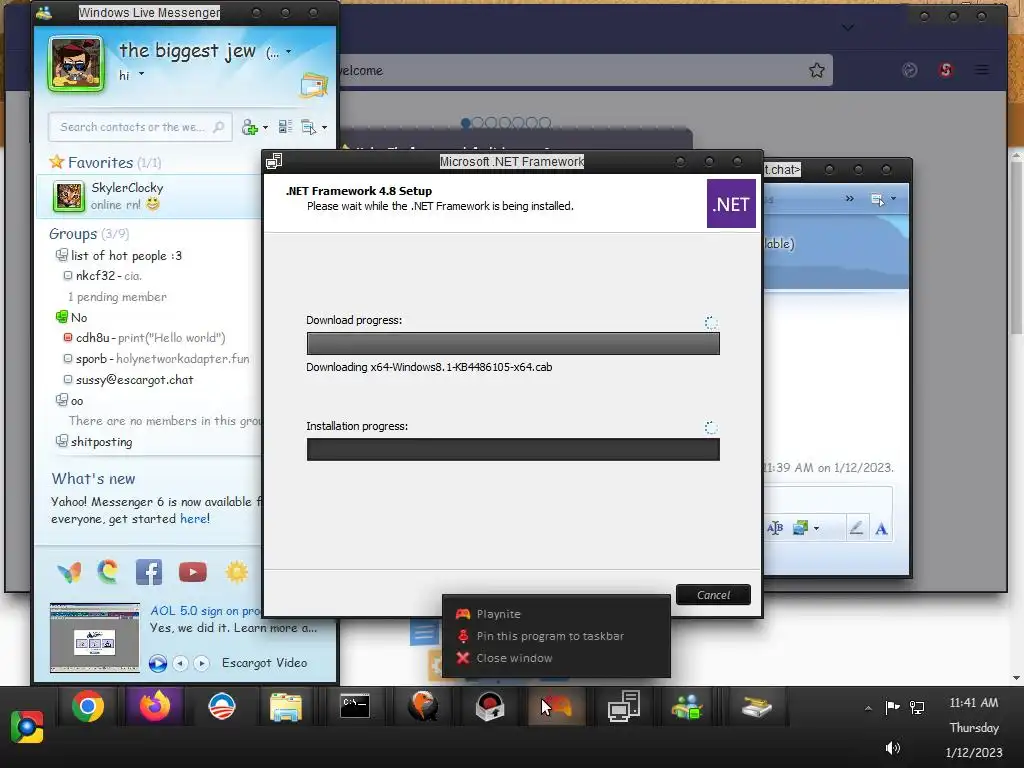
Task: Click the MSN butterfly icon
Action: pos(69,572)
